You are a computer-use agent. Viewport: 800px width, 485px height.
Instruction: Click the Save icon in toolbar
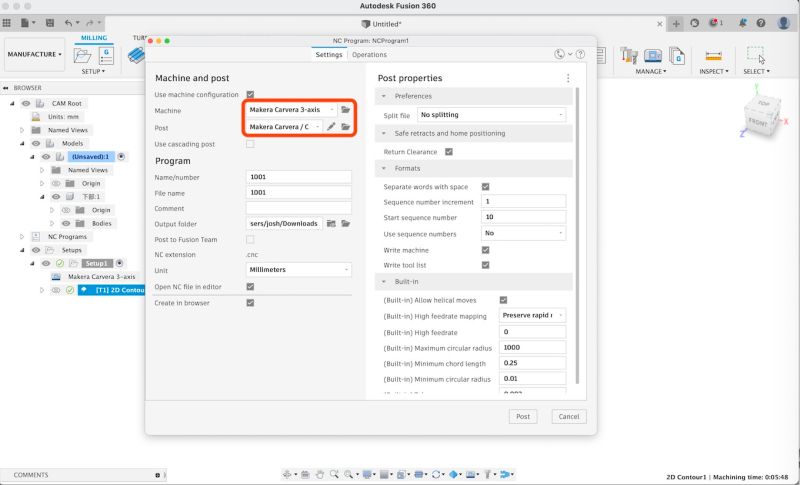[x=50, y=23]
